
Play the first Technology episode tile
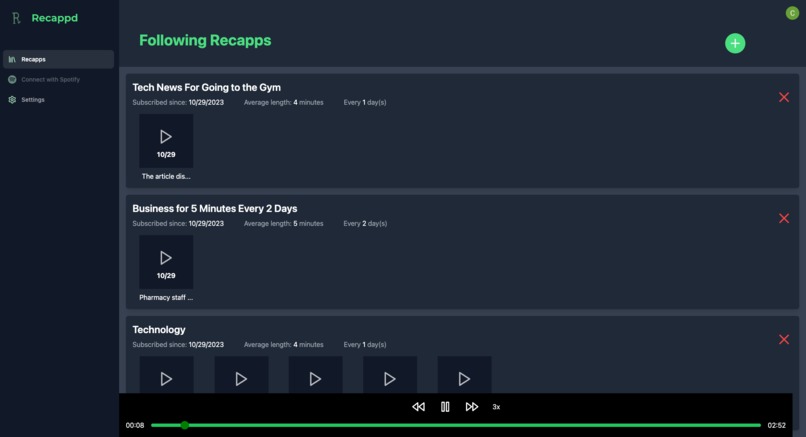click(166, 375)
